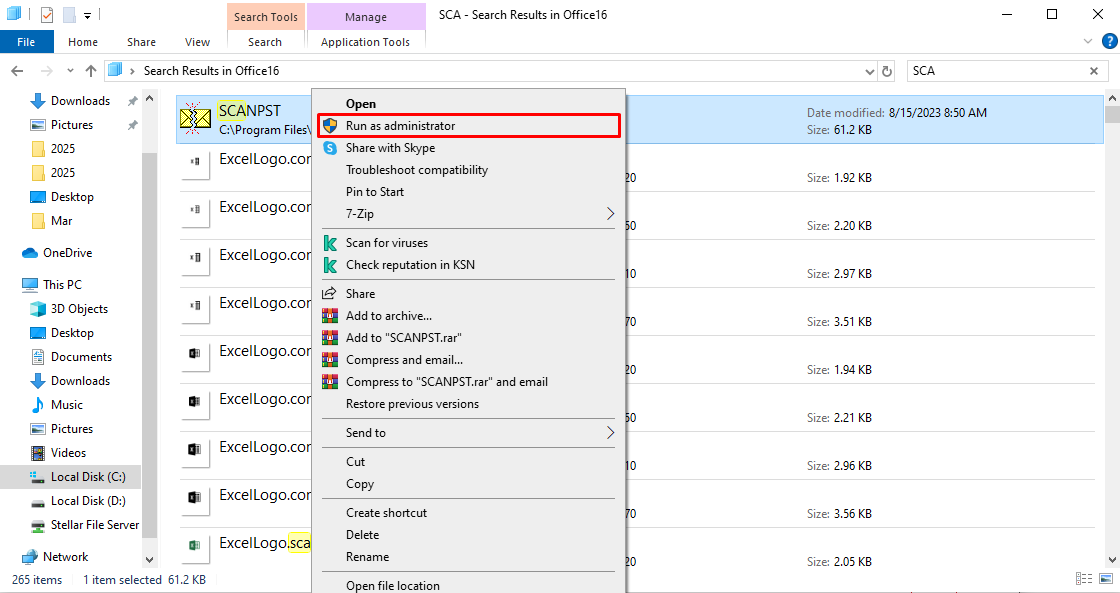This screenshot has height=593, width=1120.
Task: Click the Kaspersky Scan for viruses icon
Action: [x=330, y=242]
